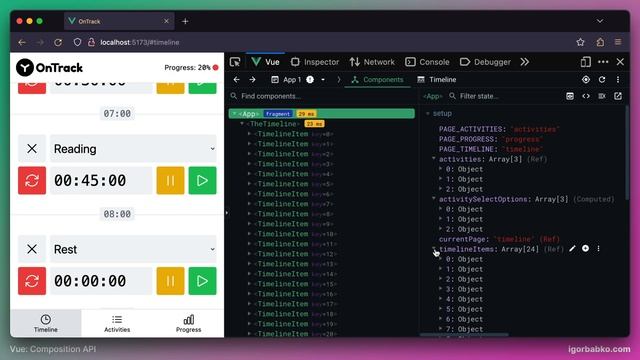Reset the 00:45:00 timer
This screenshot has width=640, height=360.
pos(32,180)
